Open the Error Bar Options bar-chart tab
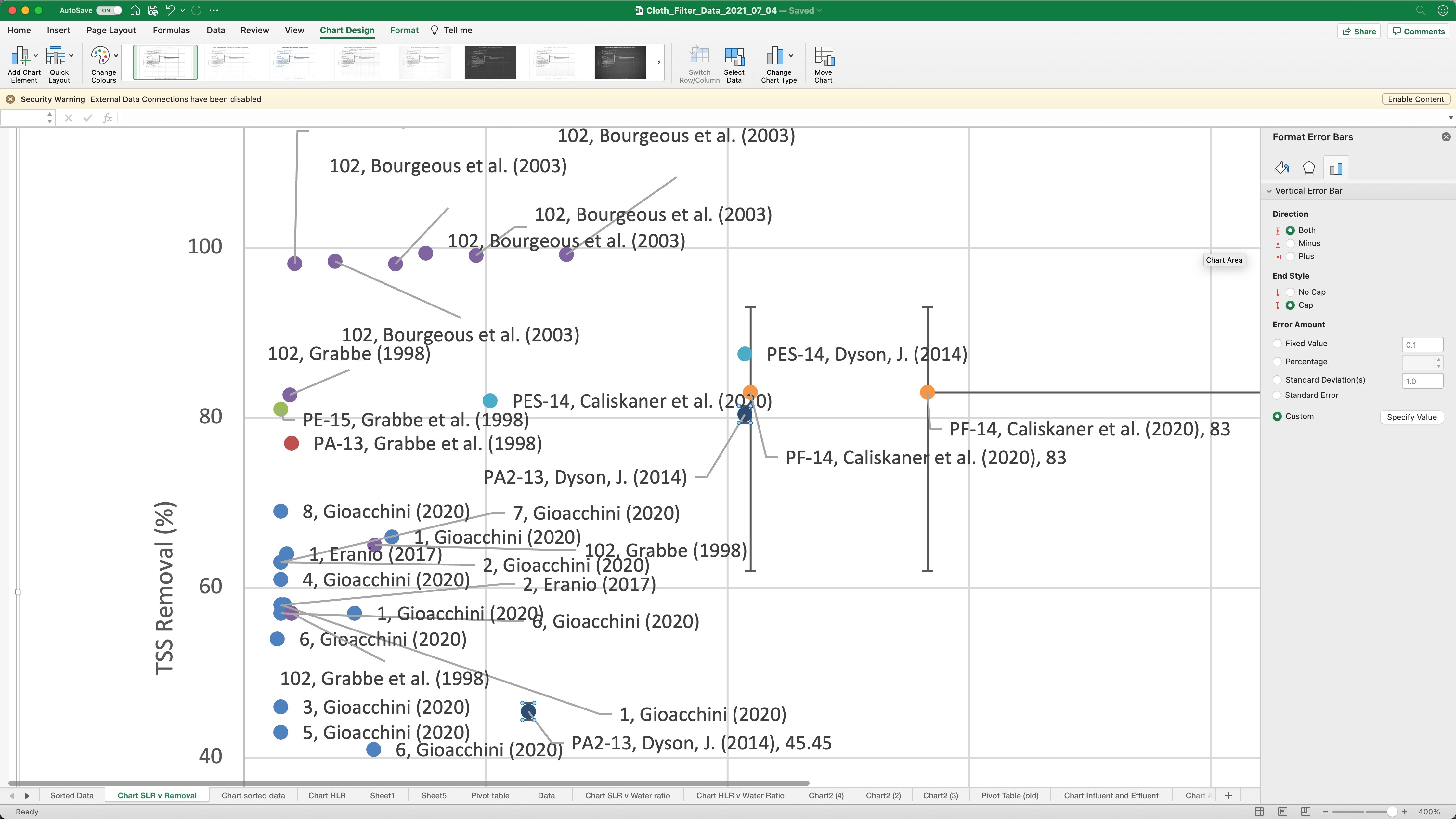The height and width of the screenshot is (819, 1456). [1336, 167]
